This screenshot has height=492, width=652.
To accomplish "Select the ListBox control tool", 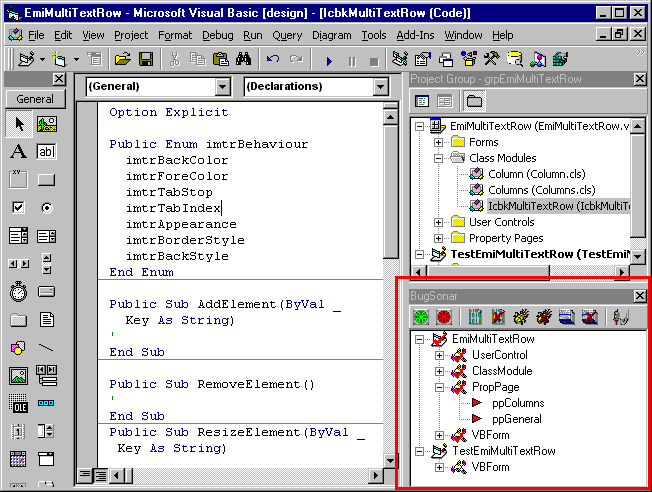I will point(47,236).
